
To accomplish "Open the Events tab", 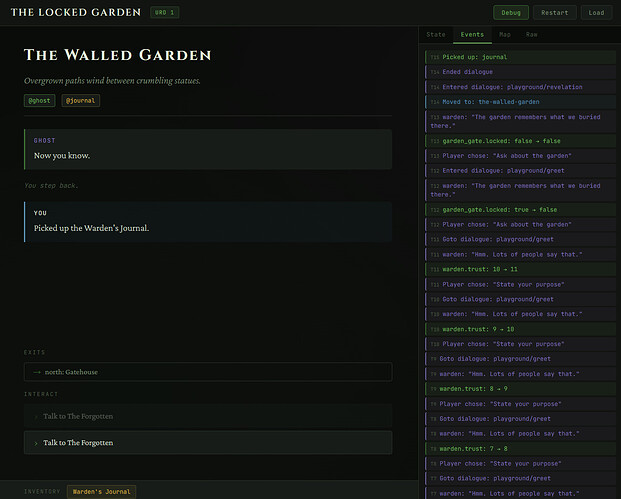I will click(471, 35).
